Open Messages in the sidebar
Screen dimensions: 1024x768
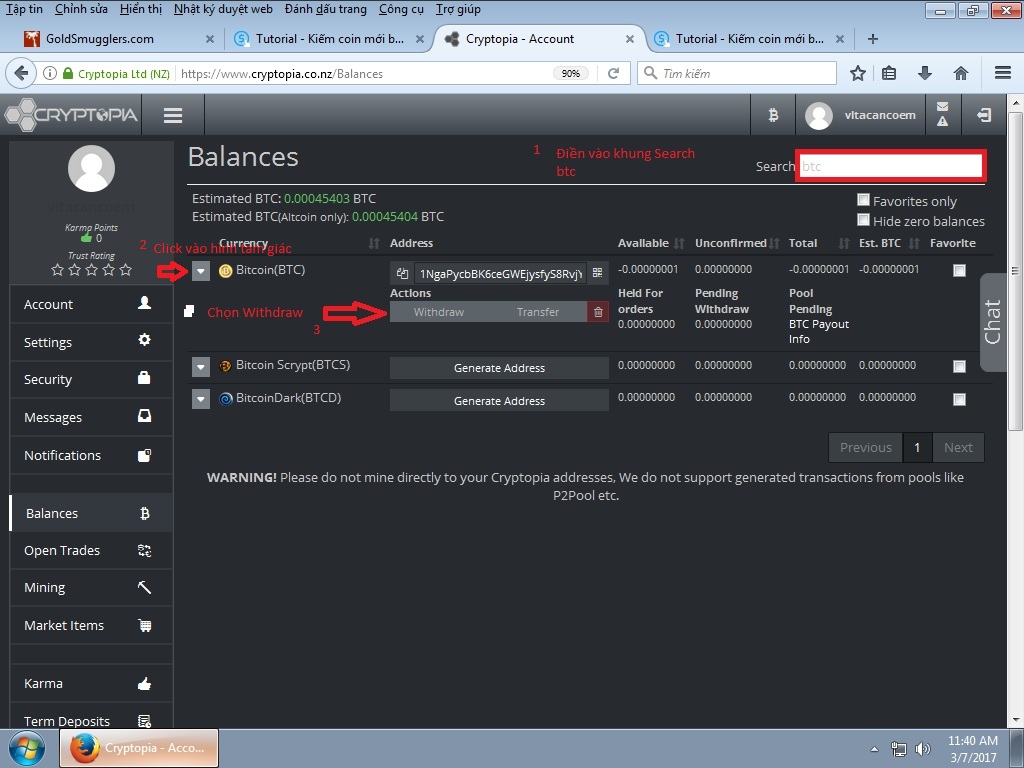coord(91,417)
